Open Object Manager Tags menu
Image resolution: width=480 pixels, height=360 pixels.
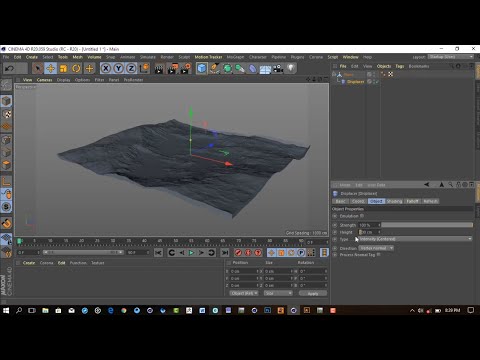point(400,66)
